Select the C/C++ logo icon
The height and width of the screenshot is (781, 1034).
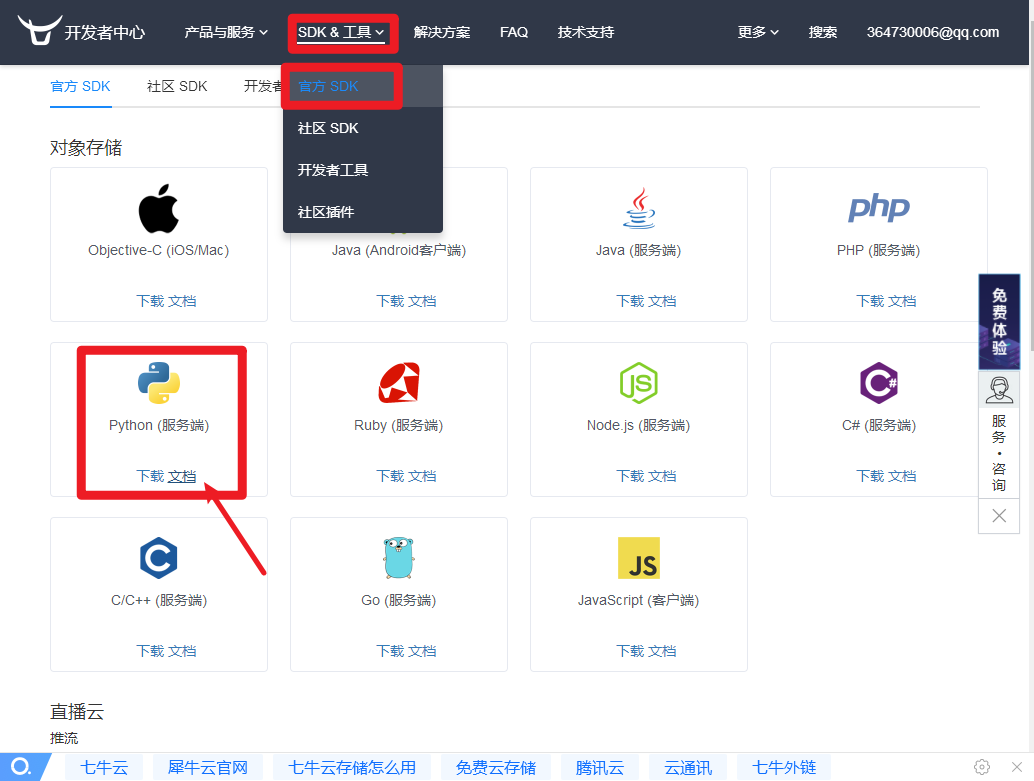(x=158, y=558)
